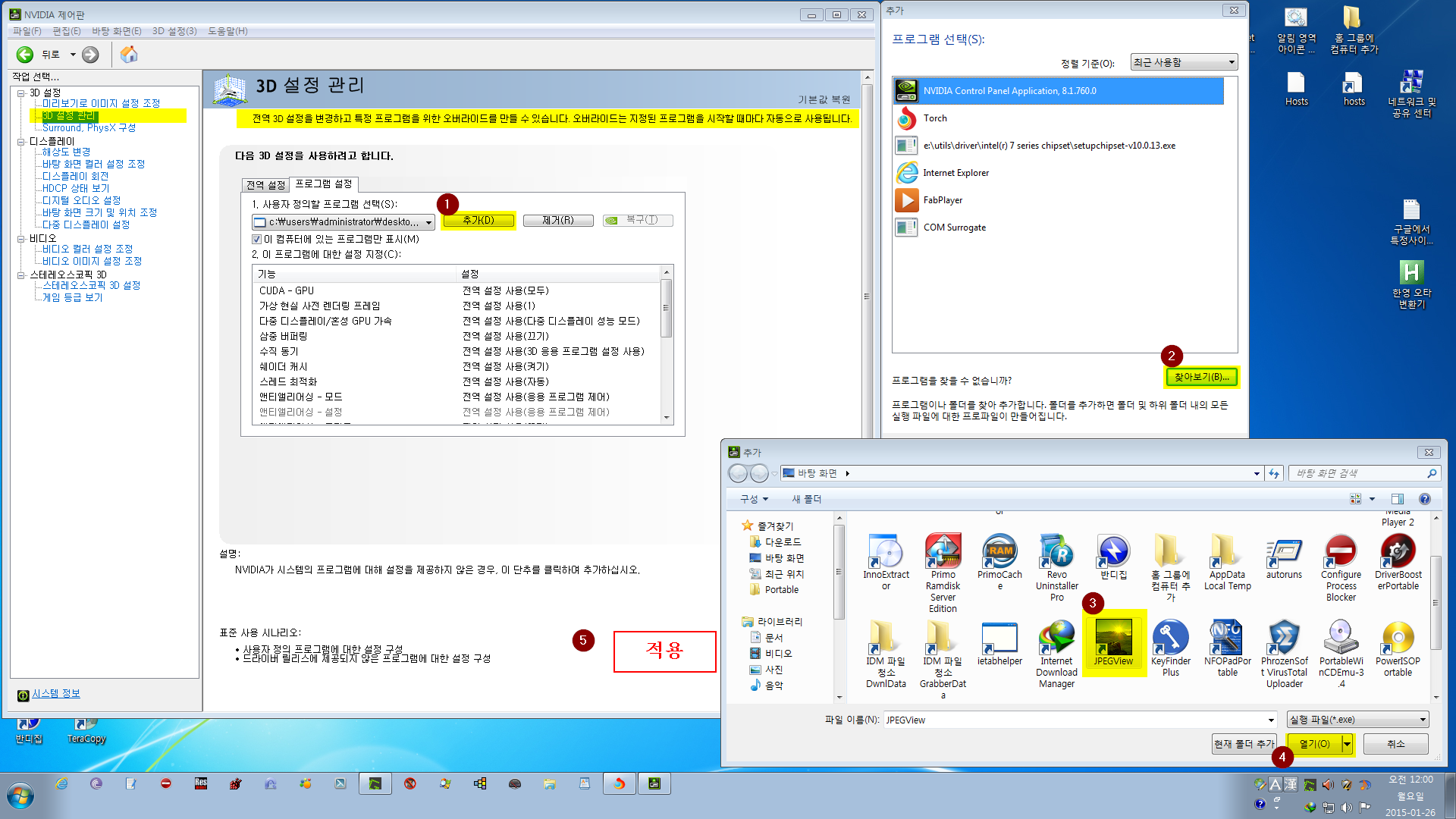Select NVIDIA Control Panel Application in program list

point(1059,91)
